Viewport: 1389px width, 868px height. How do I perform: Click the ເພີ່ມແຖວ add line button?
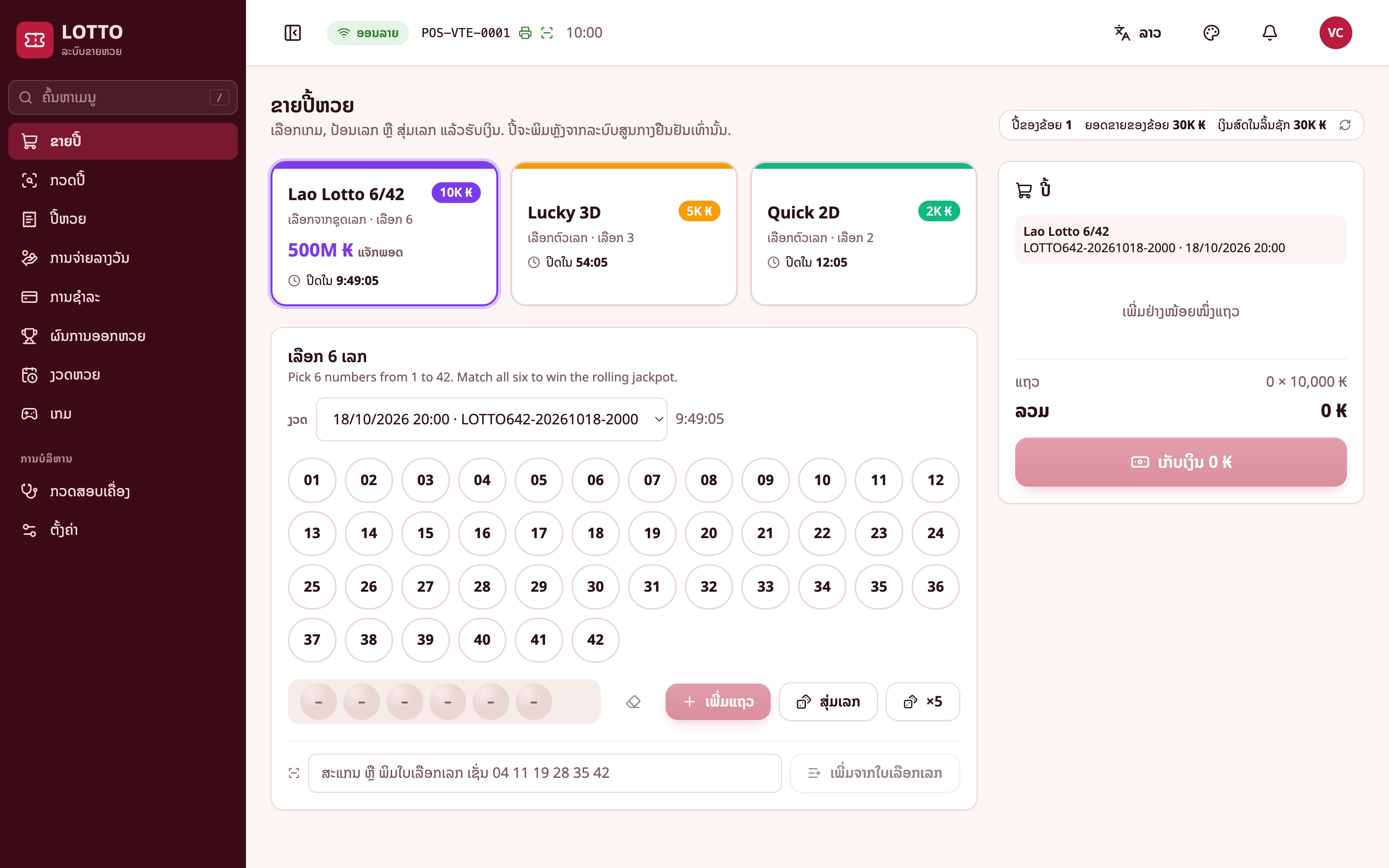[718, 702]
